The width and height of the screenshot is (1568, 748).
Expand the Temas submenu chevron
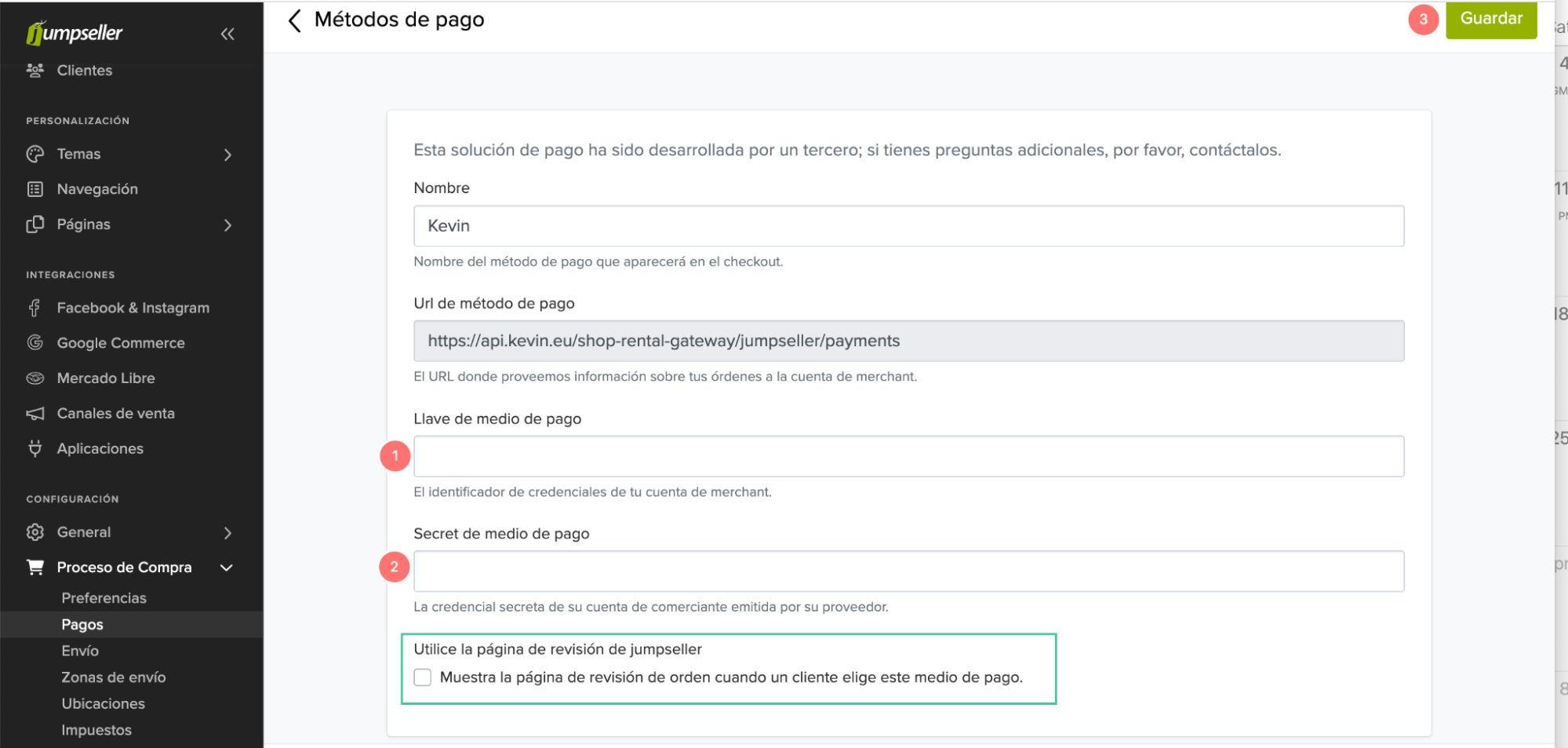[227, 155]
